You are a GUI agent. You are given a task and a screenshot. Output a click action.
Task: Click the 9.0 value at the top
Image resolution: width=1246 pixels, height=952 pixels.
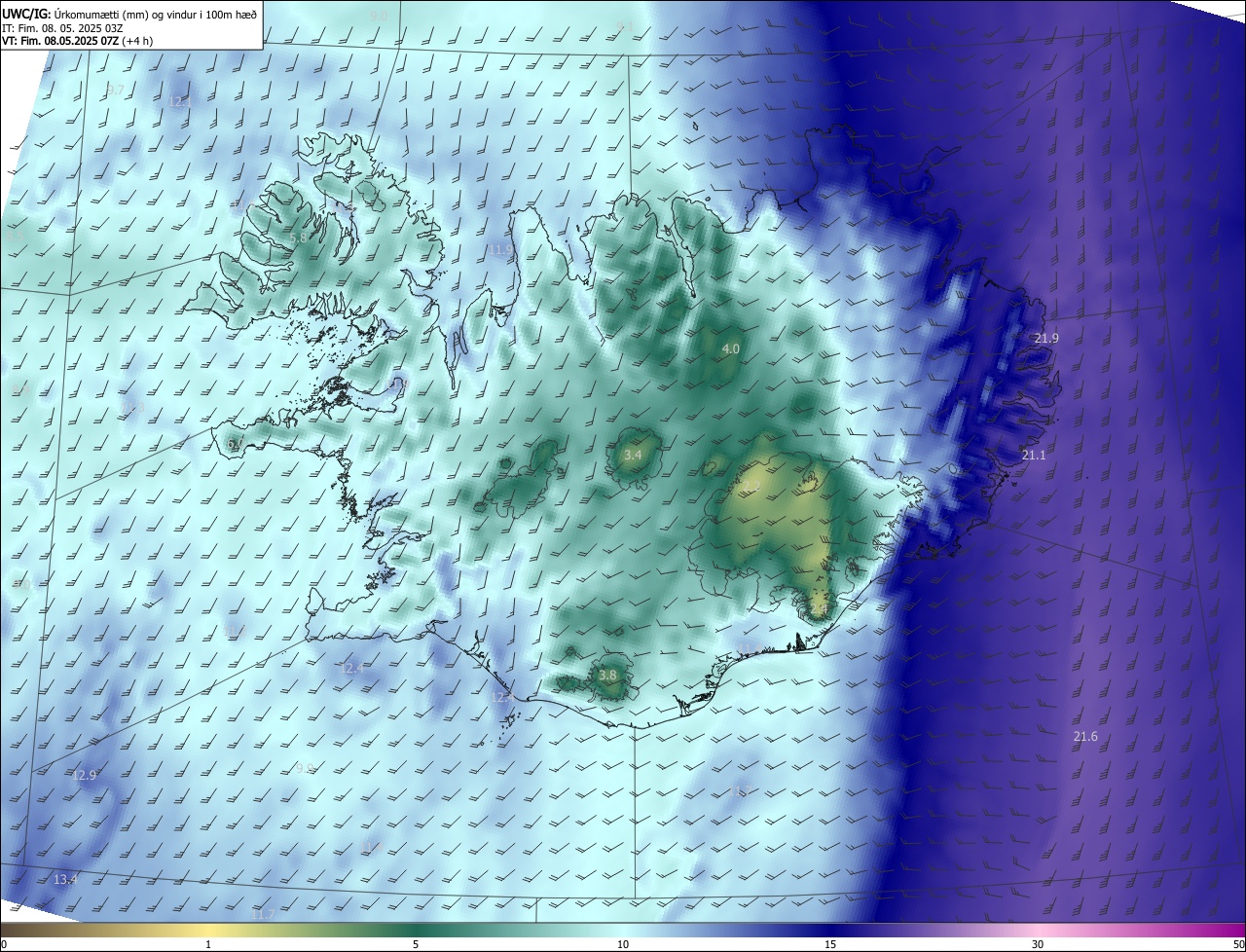tap(380, 17)
